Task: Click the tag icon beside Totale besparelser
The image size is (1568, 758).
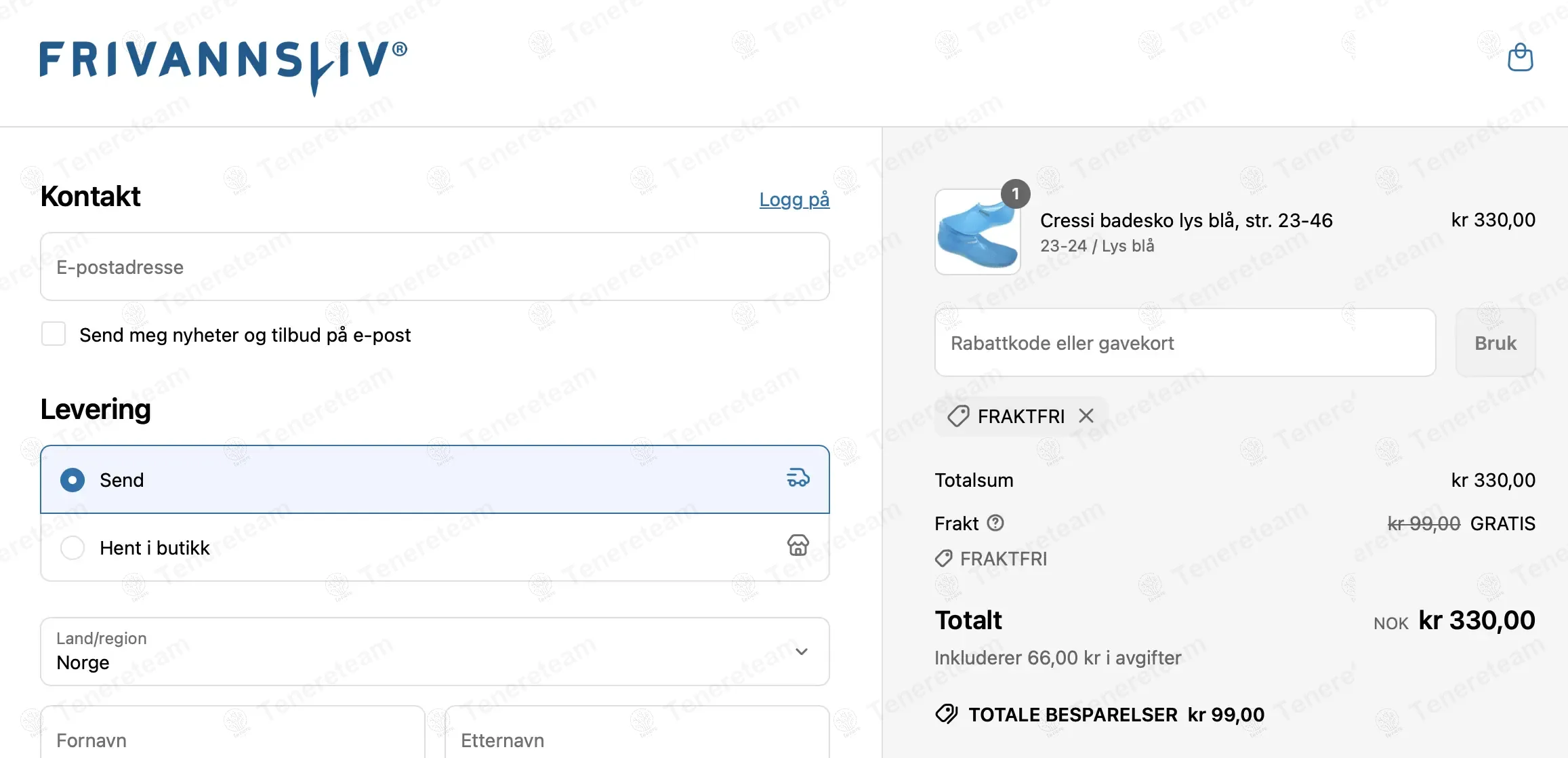Action: point(947,714)
